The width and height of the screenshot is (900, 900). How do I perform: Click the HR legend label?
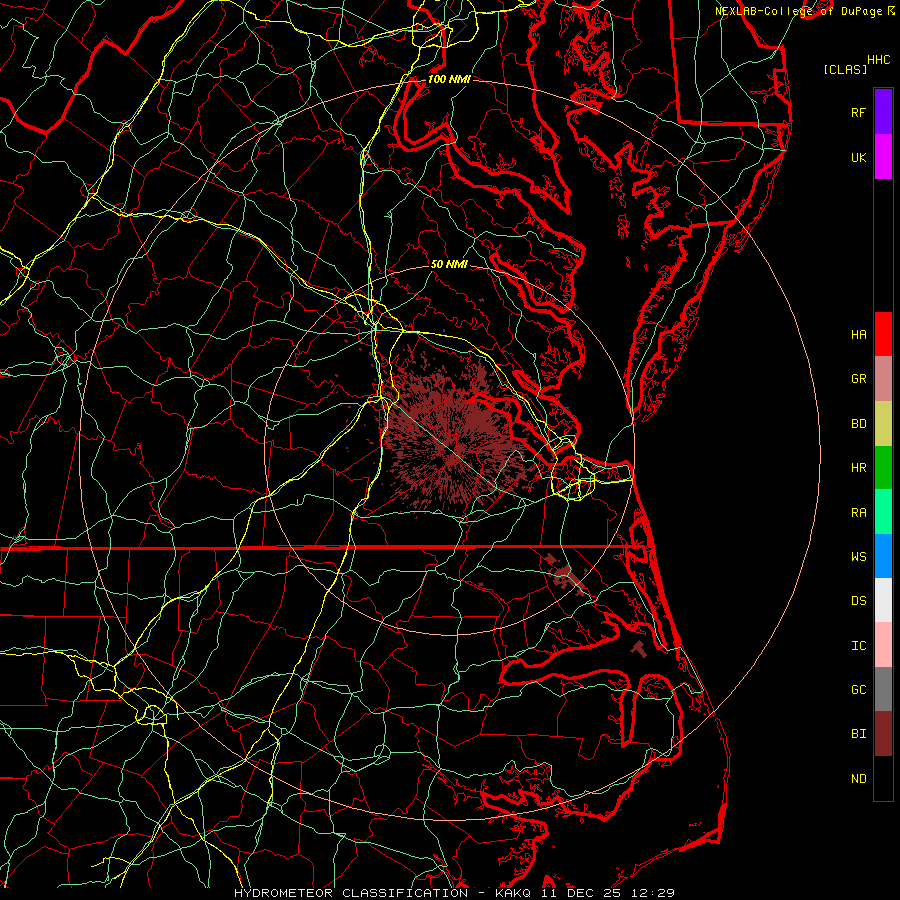click(x=859, y=468)
